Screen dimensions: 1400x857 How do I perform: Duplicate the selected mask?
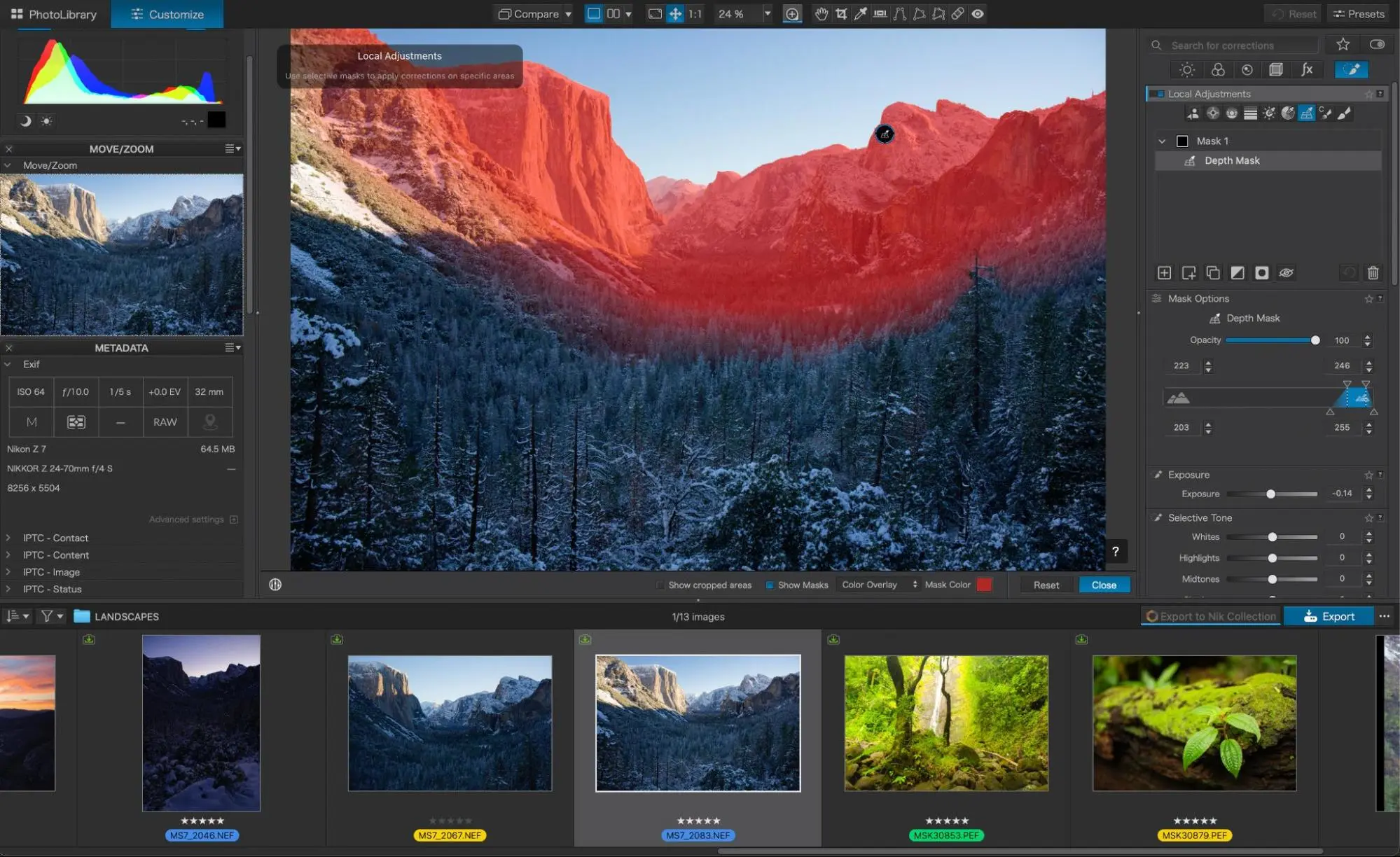(1213, 273)
